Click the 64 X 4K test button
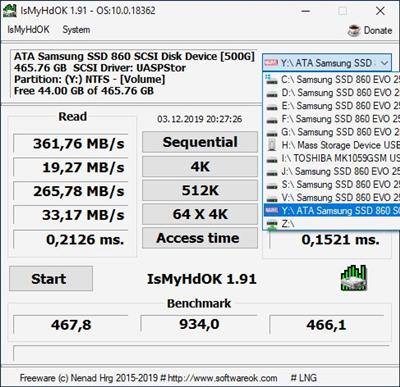This screenshot has width=400, height=387. pyautogui.click(x=200, y=214)
